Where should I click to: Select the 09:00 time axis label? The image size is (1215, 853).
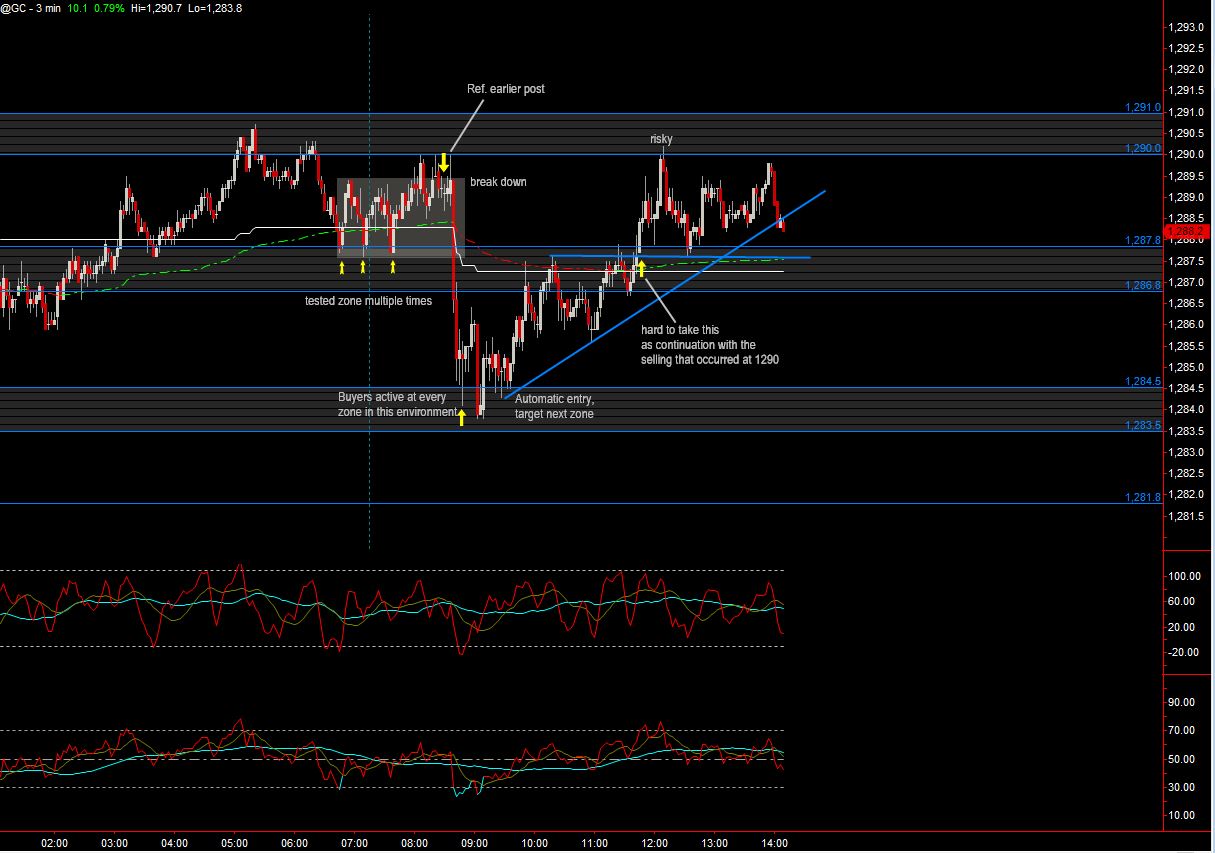click(474, 843)
